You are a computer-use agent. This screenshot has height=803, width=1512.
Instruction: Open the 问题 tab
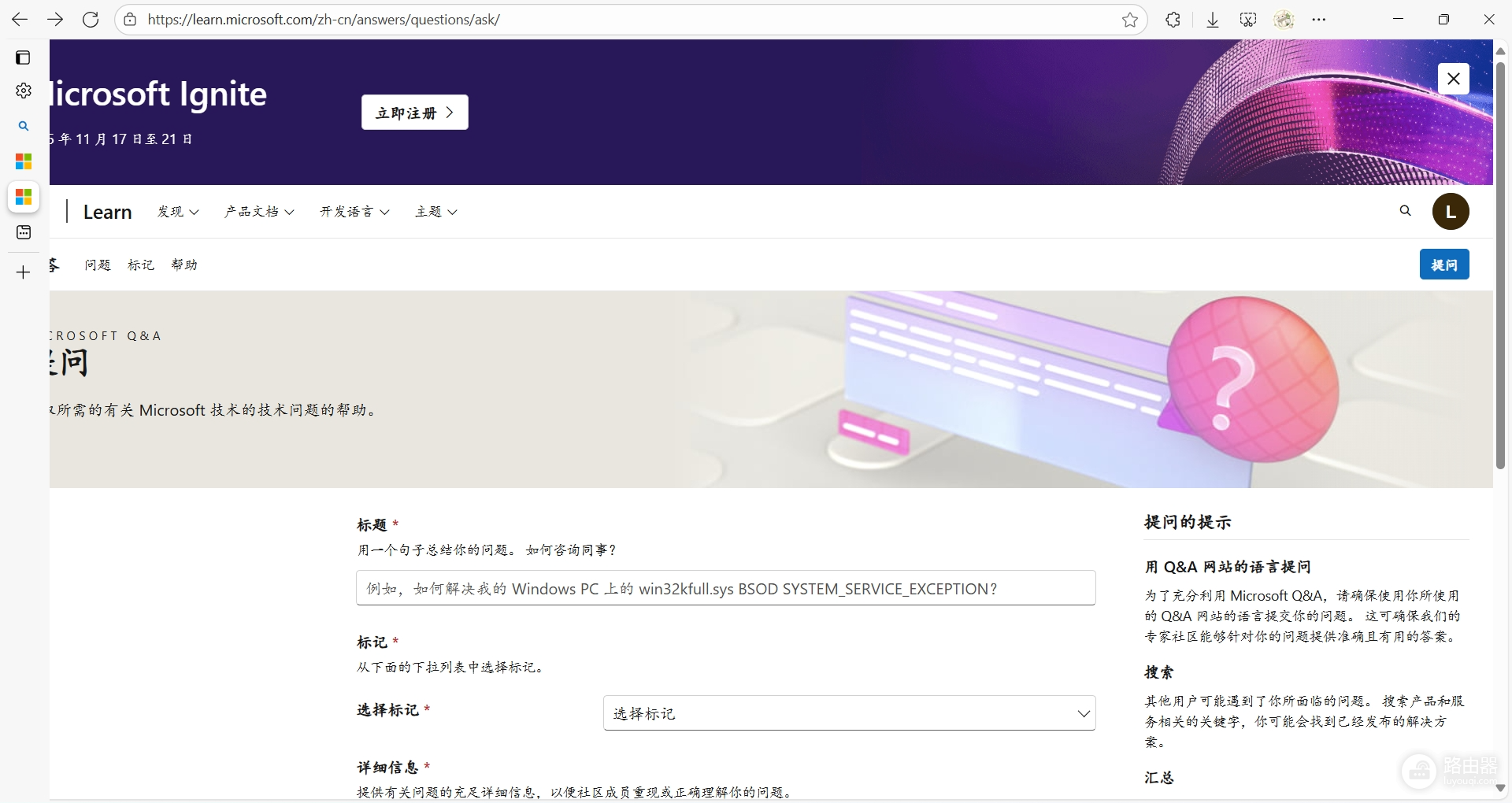pos(98,265)
